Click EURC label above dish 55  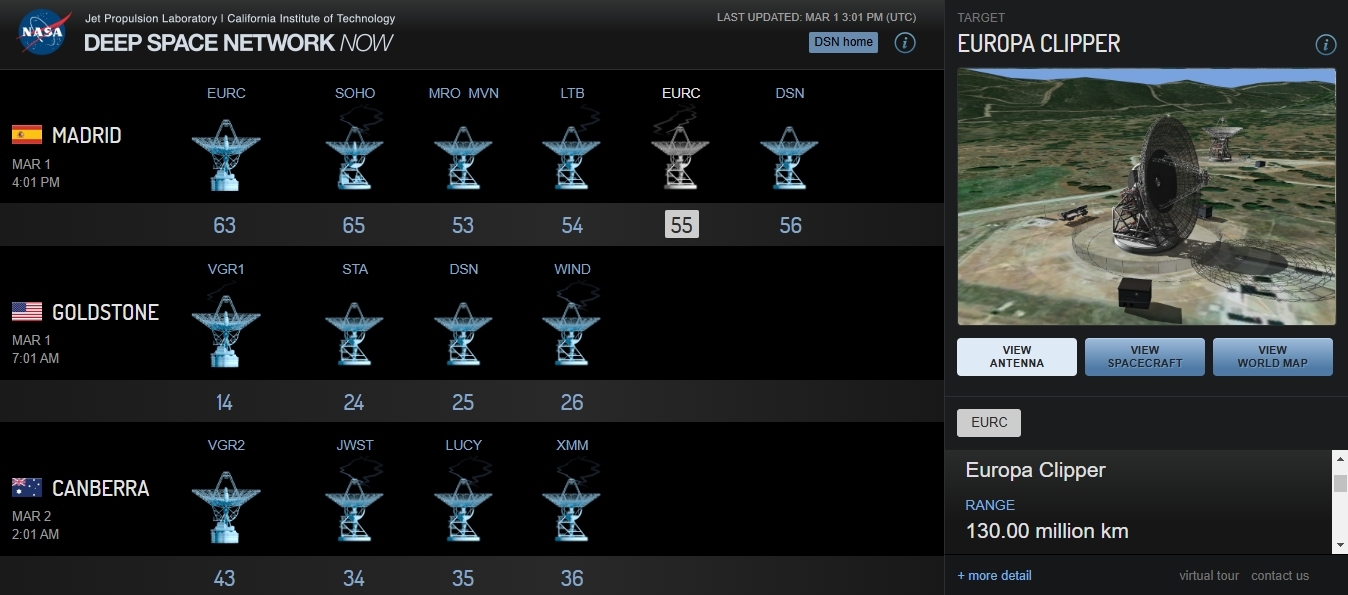coord(681,93)
